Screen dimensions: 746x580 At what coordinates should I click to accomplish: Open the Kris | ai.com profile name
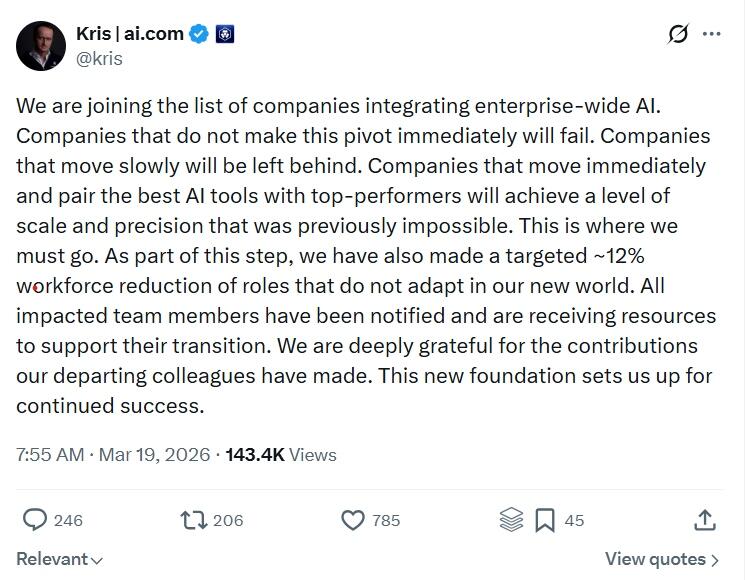(130, 33)
